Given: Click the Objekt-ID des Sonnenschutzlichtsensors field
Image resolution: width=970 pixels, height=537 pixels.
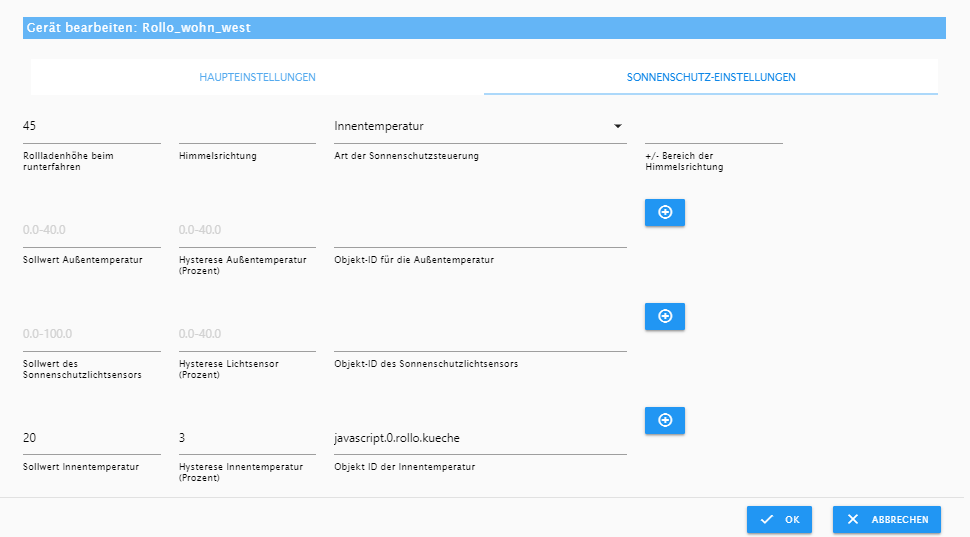Looking at the screenshot, I should coord(480,334).
